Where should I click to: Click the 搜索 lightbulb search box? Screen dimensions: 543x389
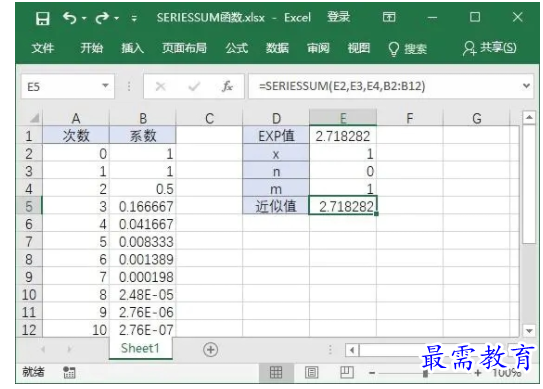408,49
